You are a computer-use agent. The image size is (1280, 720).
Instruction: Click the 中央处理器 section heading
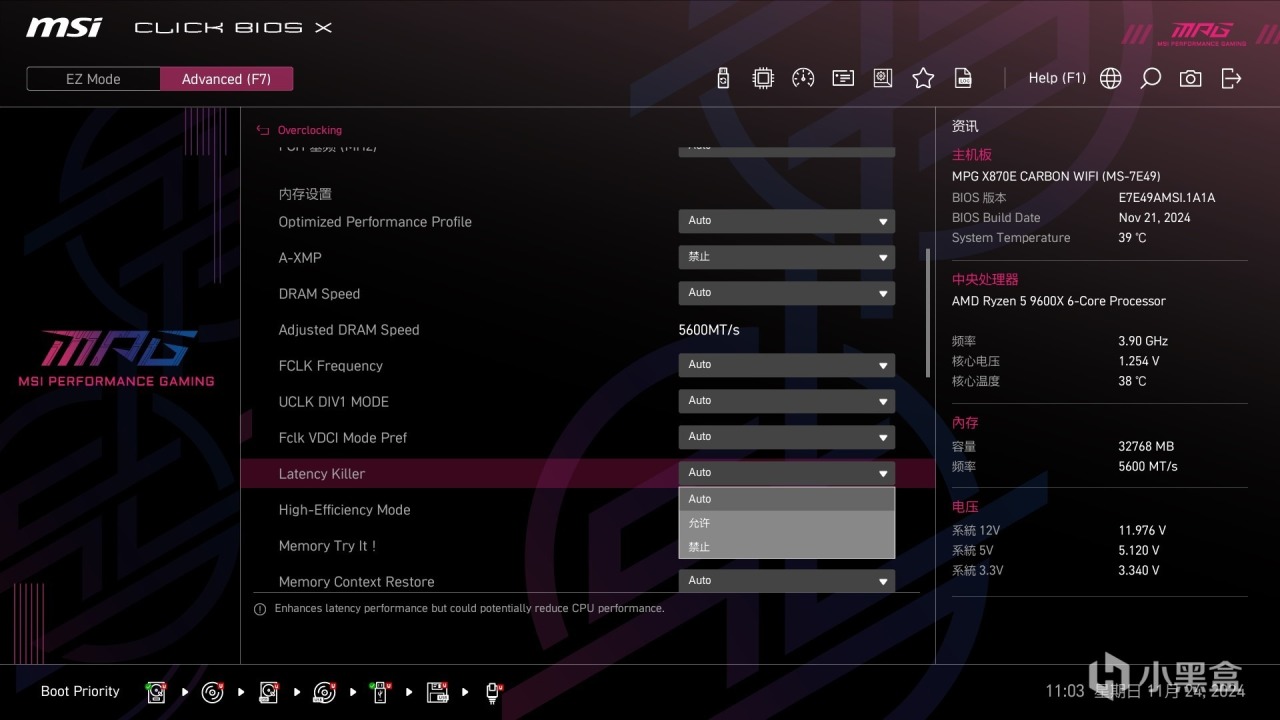click(x=985, y=280)
